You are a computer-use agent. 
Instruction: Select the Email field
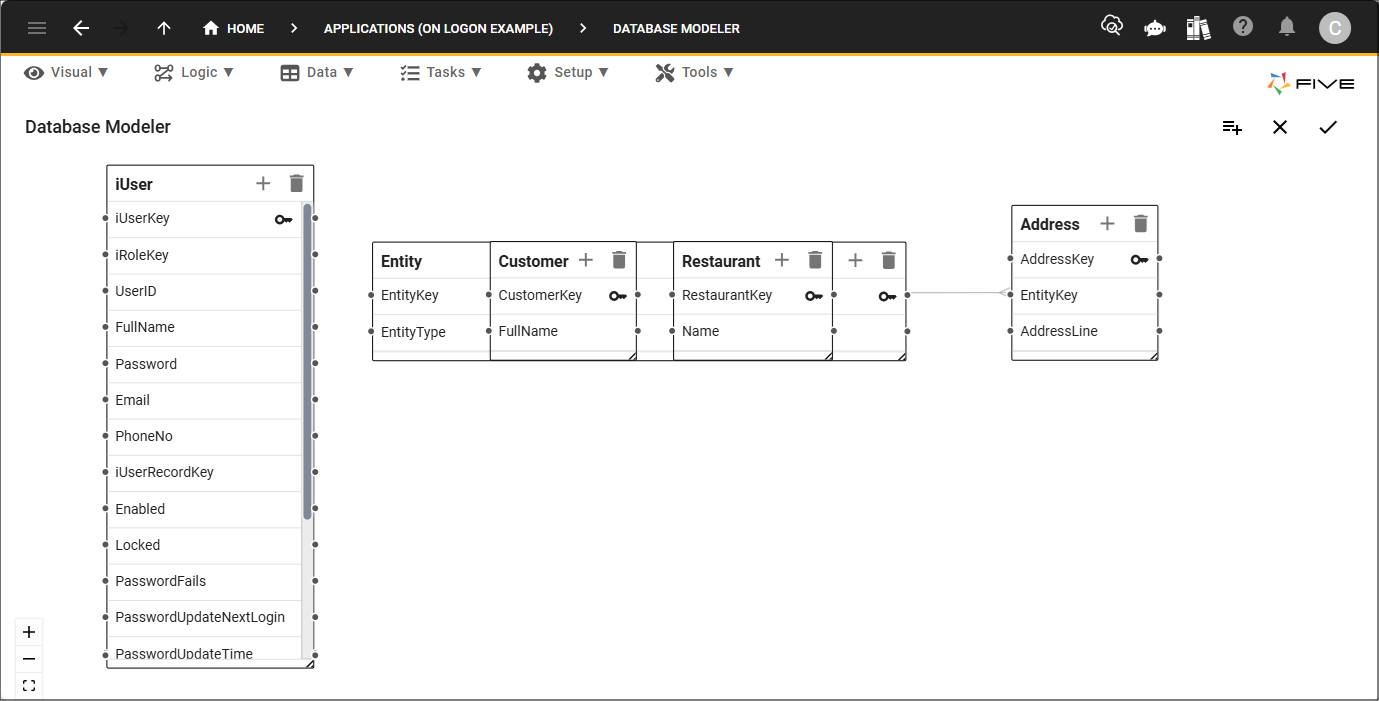(x=204, y=400)
